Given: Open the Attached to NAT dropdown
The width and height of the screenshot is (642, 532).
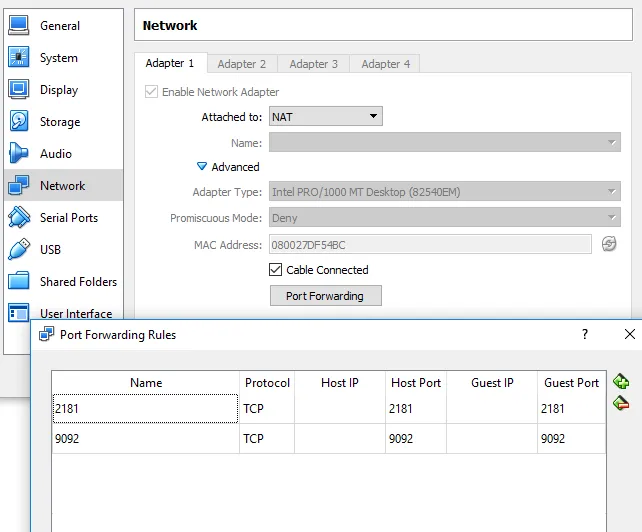Looking at the screenshot, I should [325, 117].
